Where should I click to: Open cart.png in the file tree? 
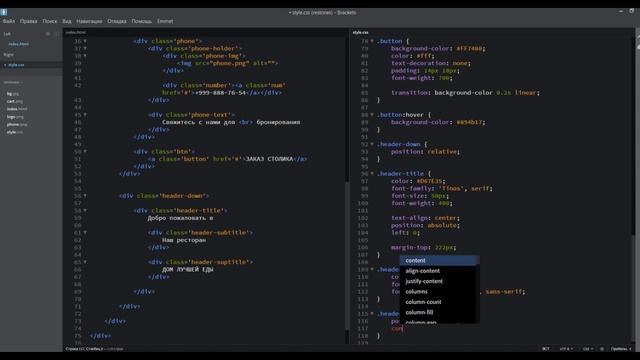click(15, 101)
